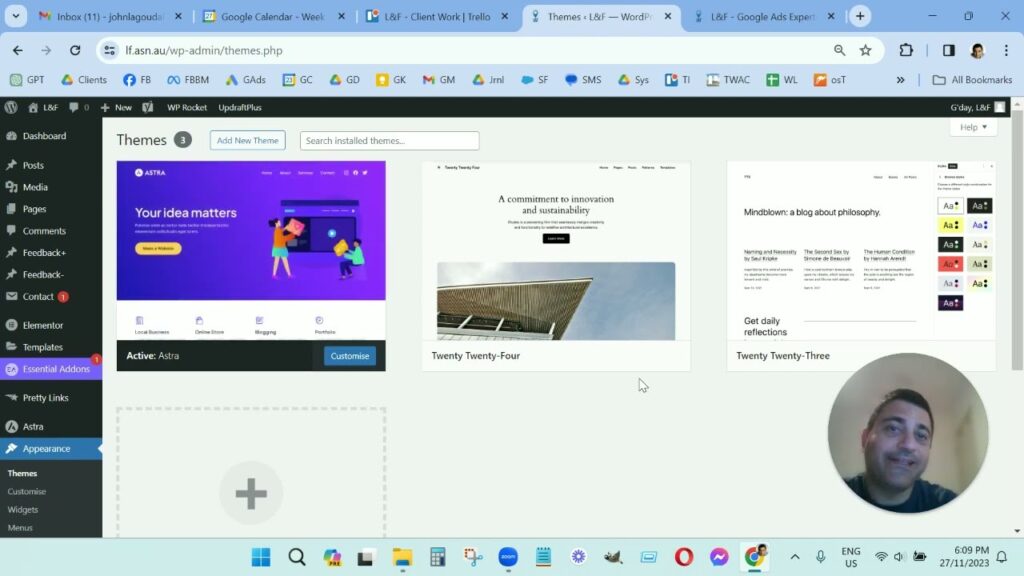
Task: Switch to the Google Calendar tab
Action: tap(273, 16)
